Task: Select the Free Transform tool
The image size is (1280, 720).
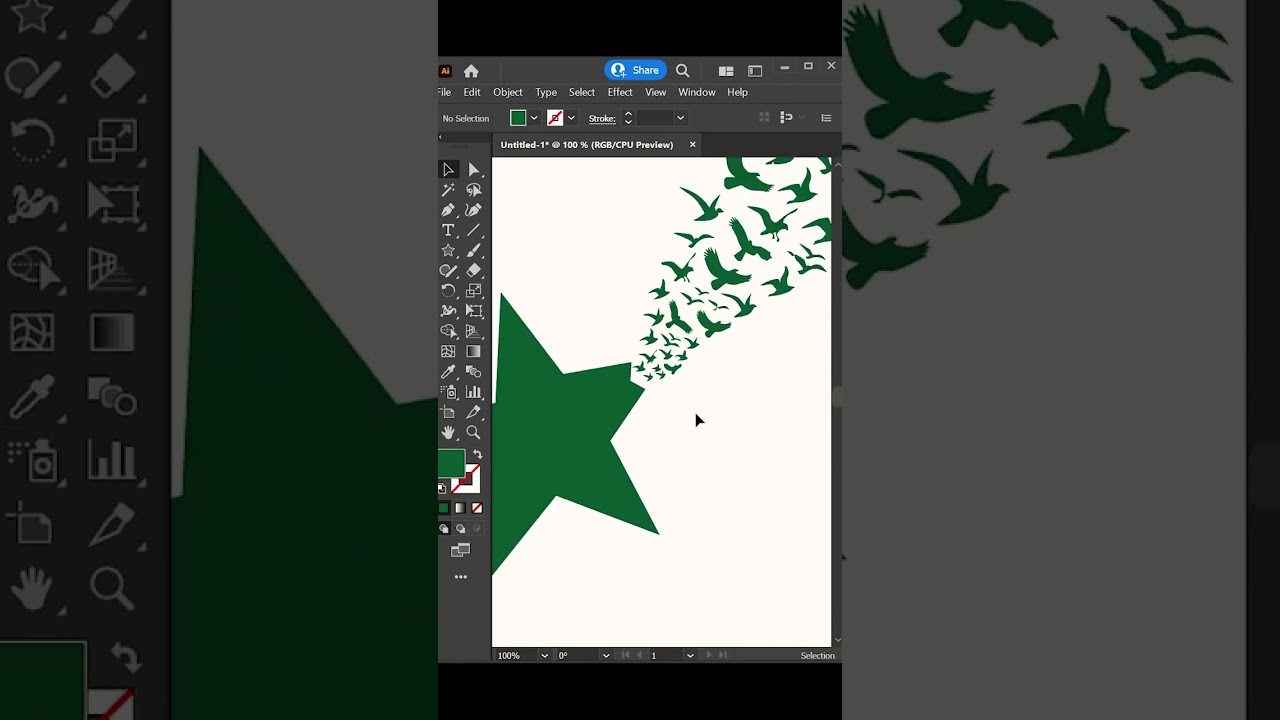Action: point(474,311)
